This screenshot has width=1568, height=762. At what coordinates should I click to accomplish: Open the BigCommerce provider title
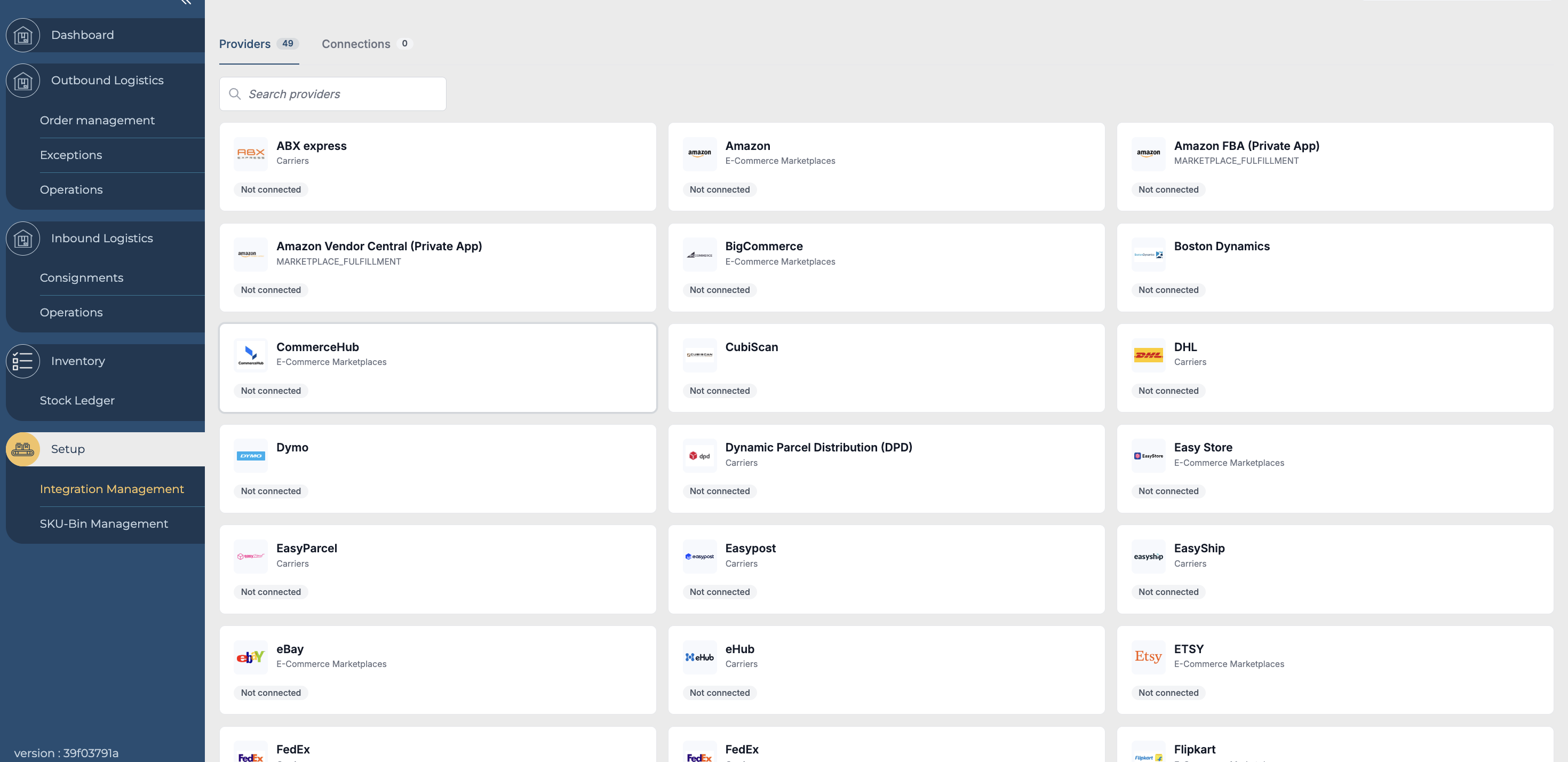pos(764,247)
